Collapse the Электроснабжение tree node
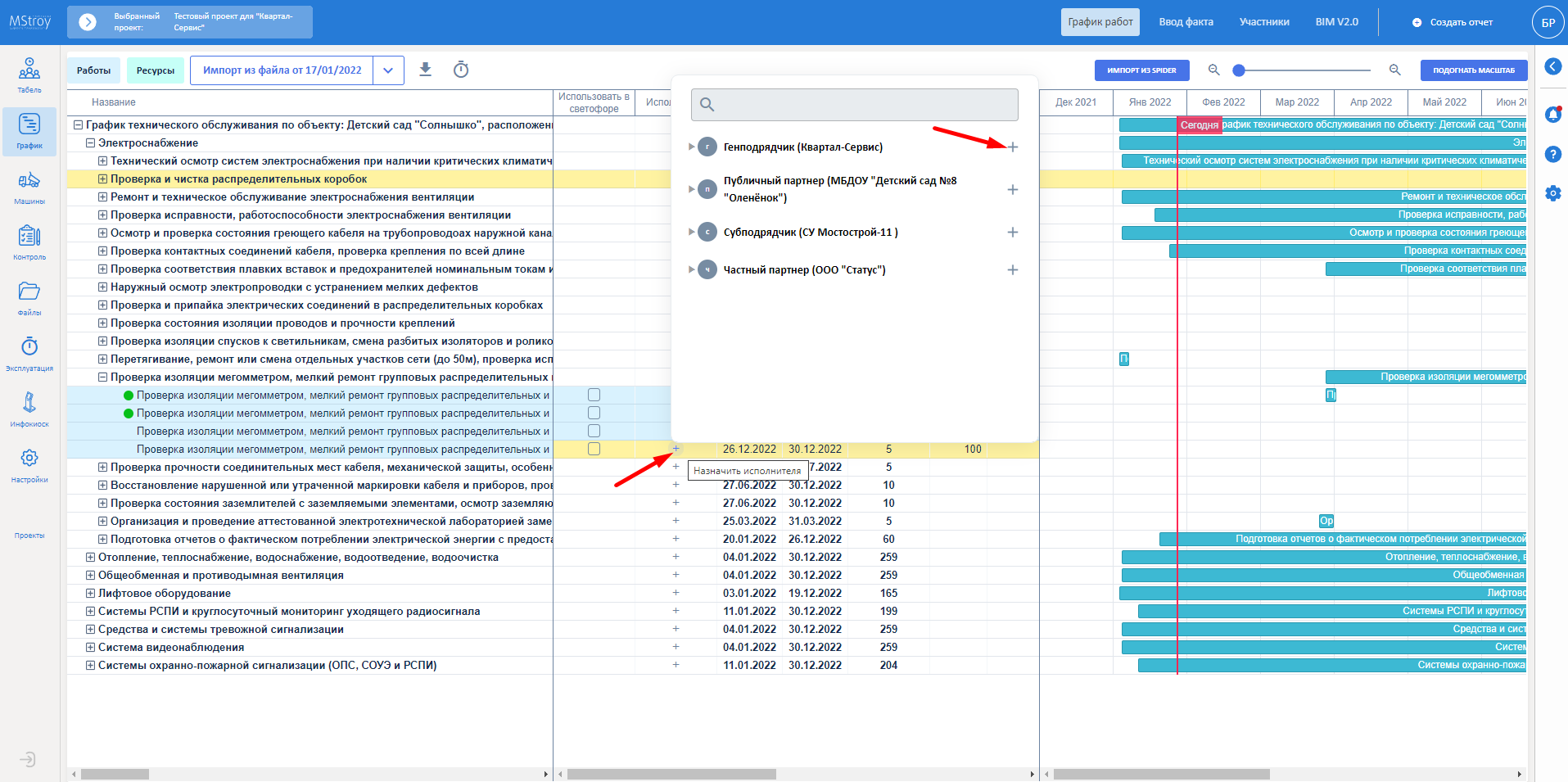The image size is (1568, 782). (x=91, y=143)
